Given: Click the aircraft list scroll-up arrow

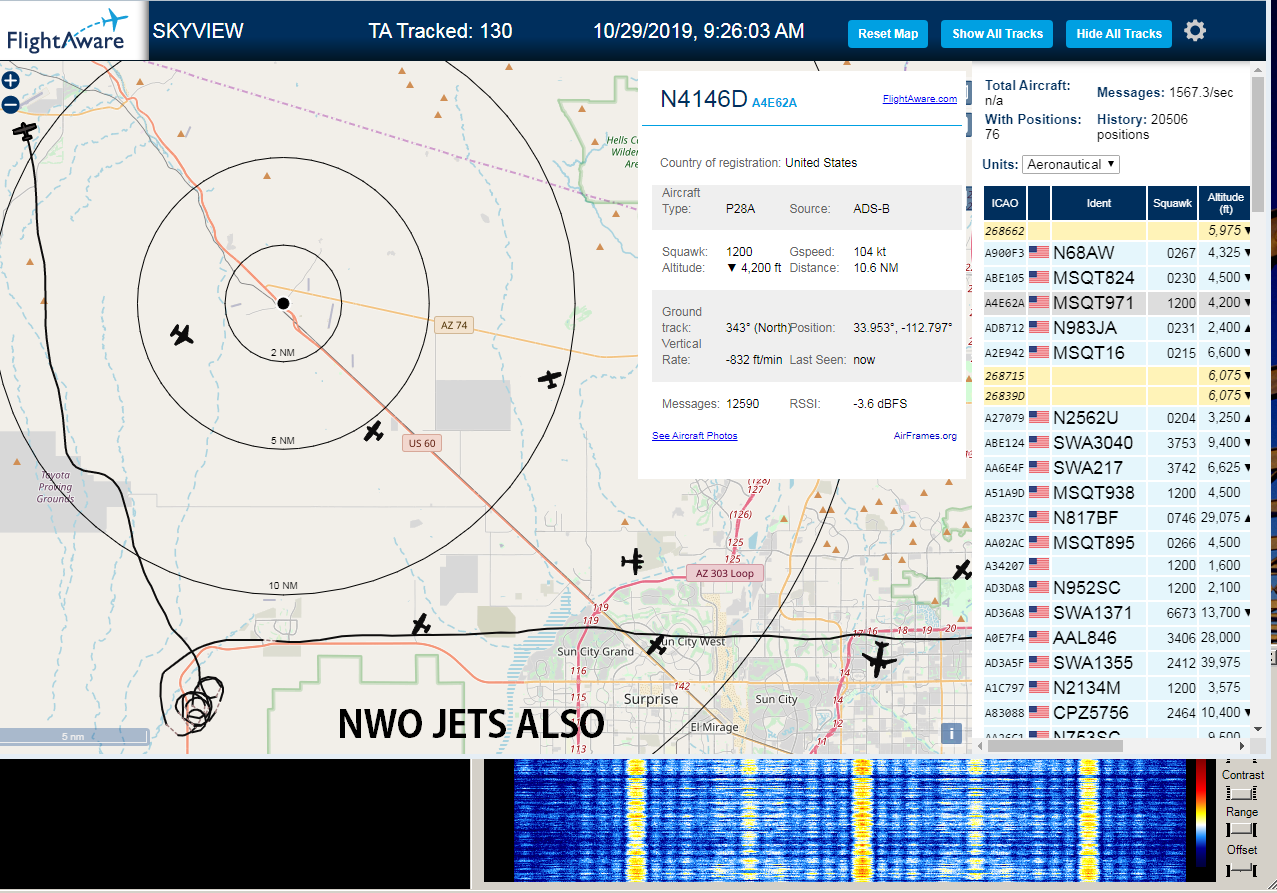Looking at the screenshot, I should click(1258, 70).
